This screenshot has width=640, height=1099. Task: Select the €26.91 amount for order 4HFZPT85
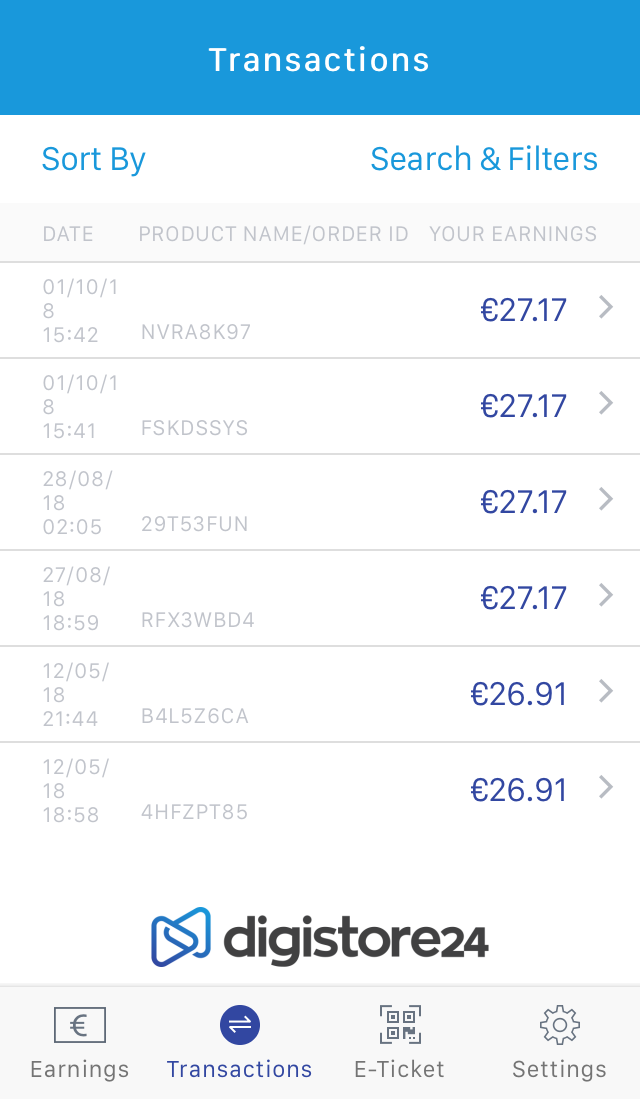(519, 790)
